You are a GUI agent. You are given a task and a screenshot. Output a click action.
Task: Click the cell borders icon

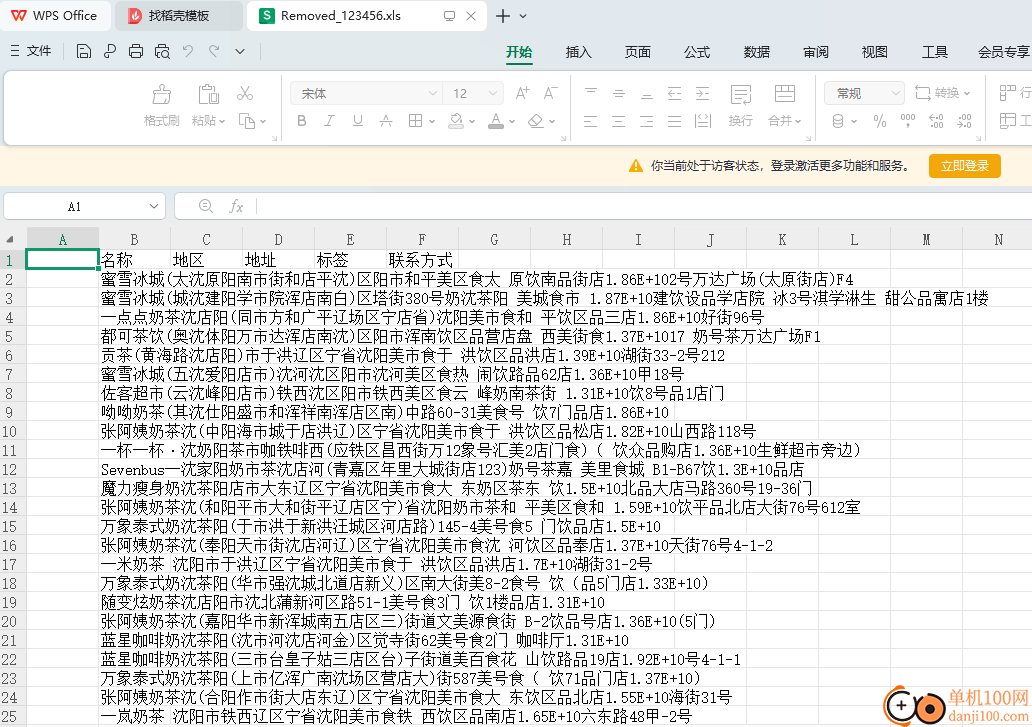[415, 120]
